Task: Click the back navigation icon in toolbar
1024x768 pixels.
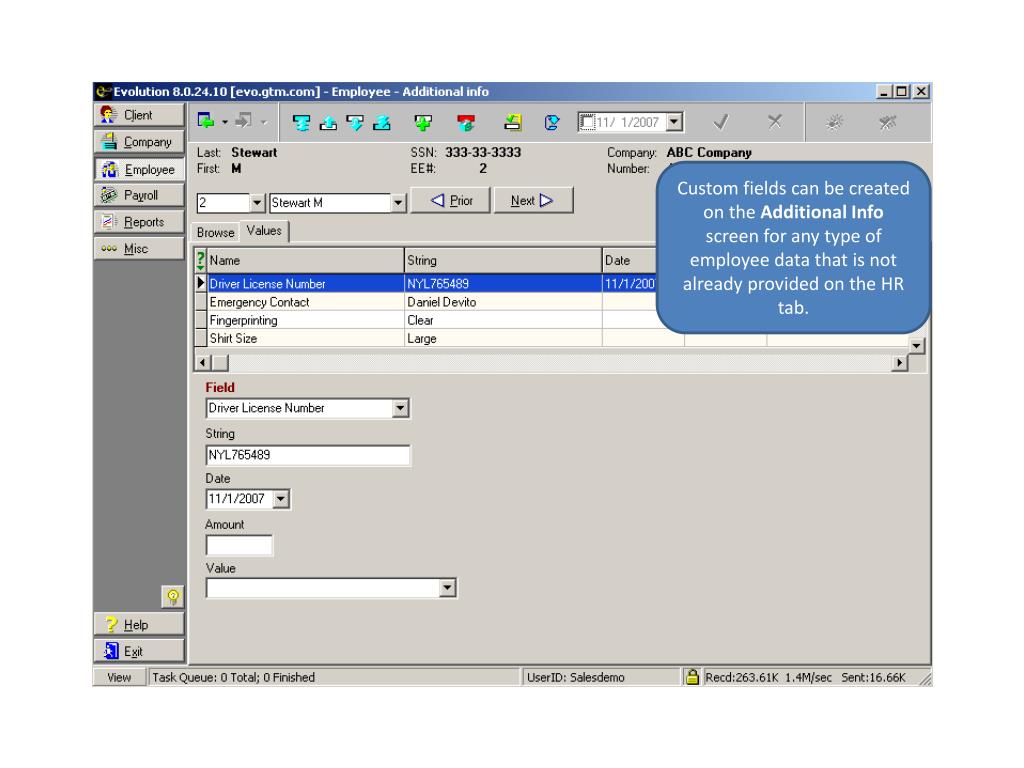Action: coord(206,121)
